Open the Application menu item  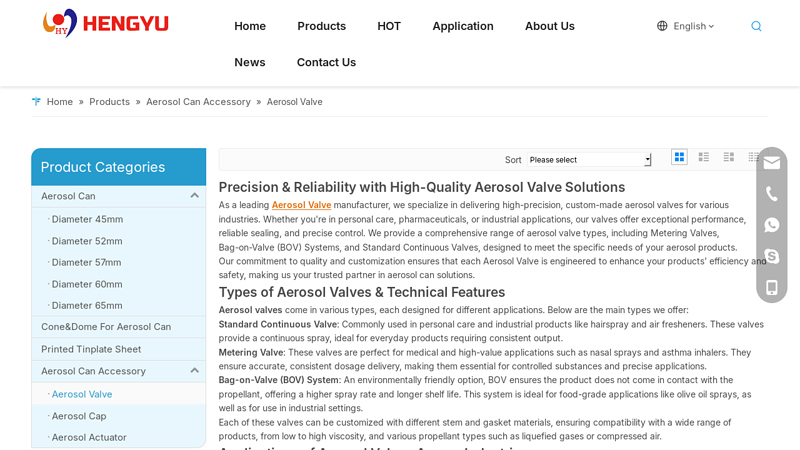click(x=463, y=26)
